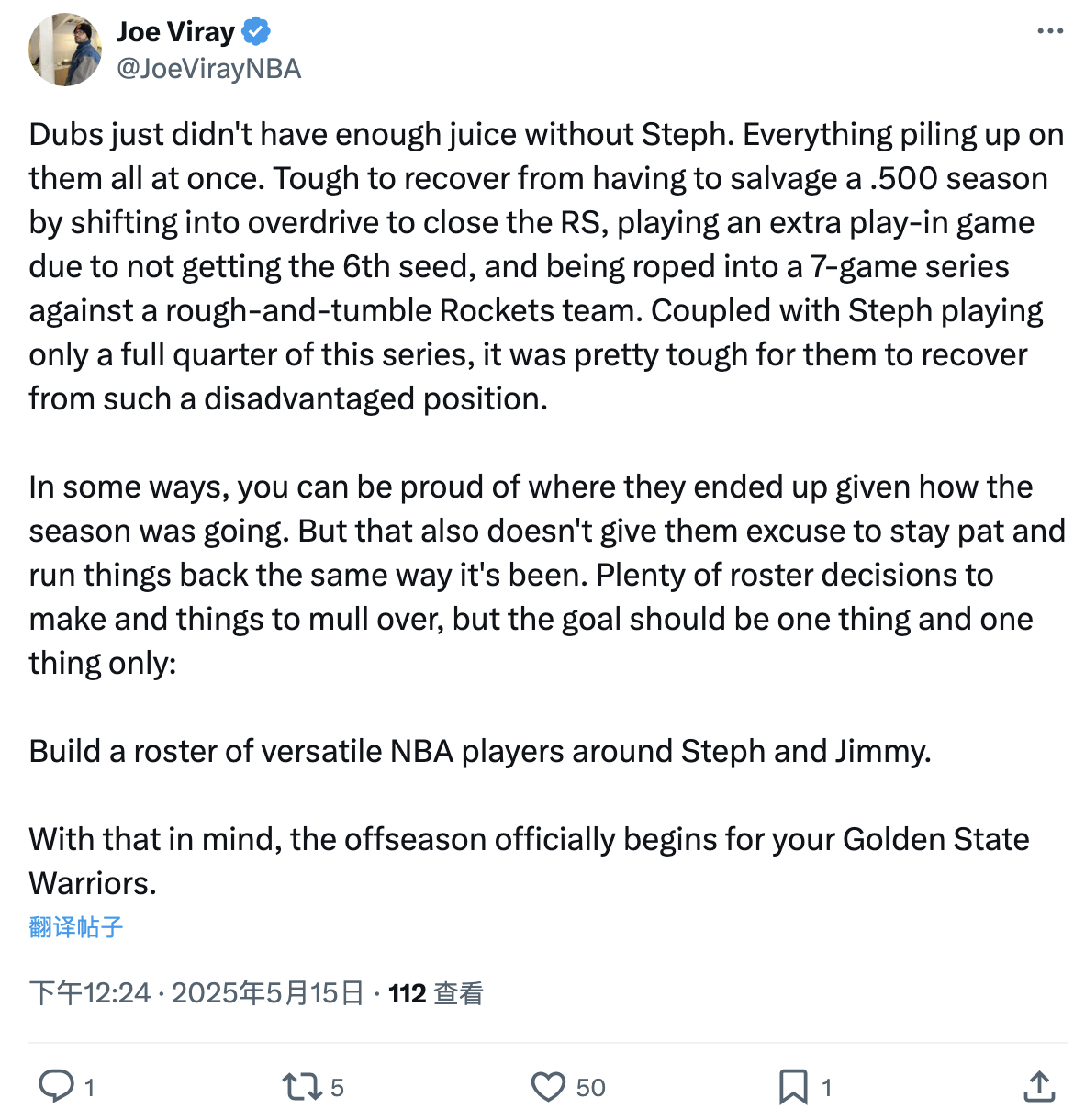The width and height of the screenshot is (1085, 1120).
Task: Open Joe Viray's profile picture
Action: 65,50
